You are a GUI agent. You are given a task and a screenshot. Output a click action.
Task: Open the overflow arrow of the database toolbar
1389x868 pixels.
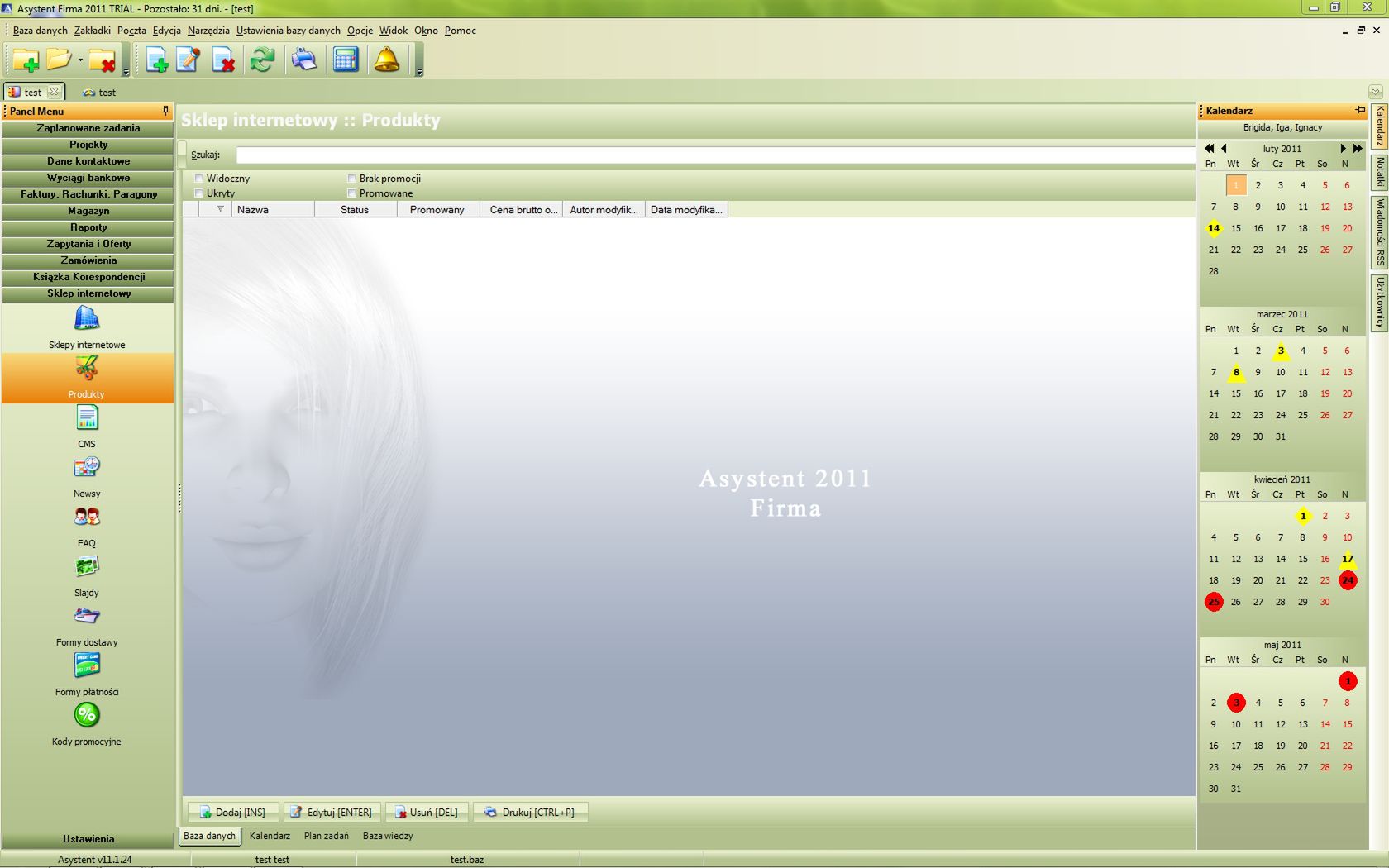[126, 73]
